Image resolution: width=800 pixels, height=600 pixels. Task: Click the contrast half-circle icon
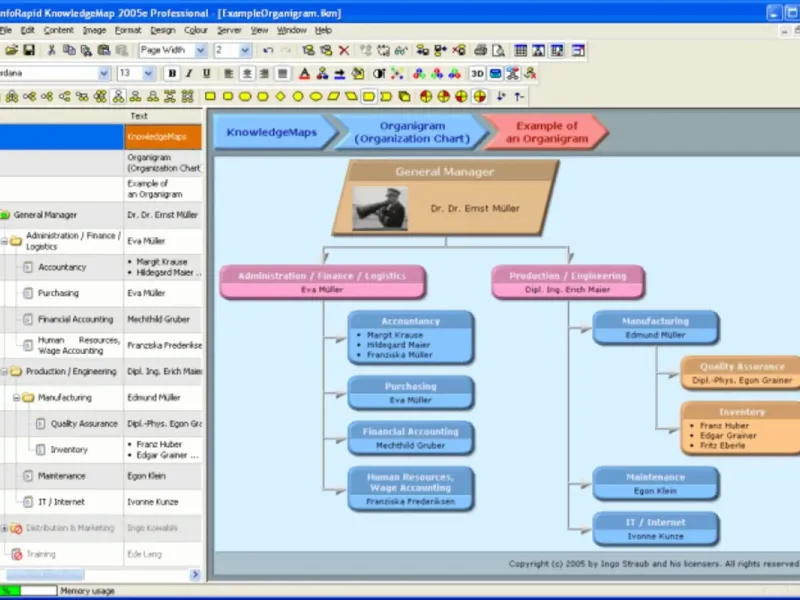pyautogui.click(x=379, y=73)
